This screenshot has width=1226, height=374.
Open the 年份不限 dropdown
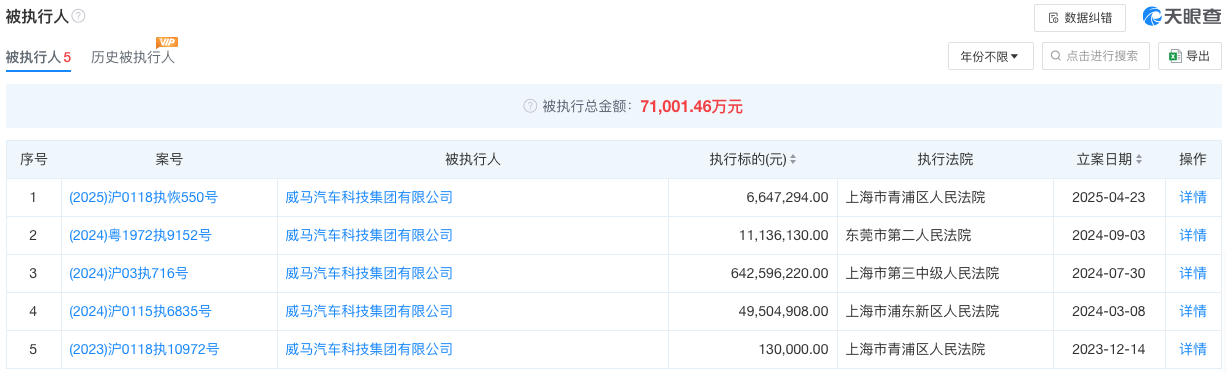(x=990, y=56)
